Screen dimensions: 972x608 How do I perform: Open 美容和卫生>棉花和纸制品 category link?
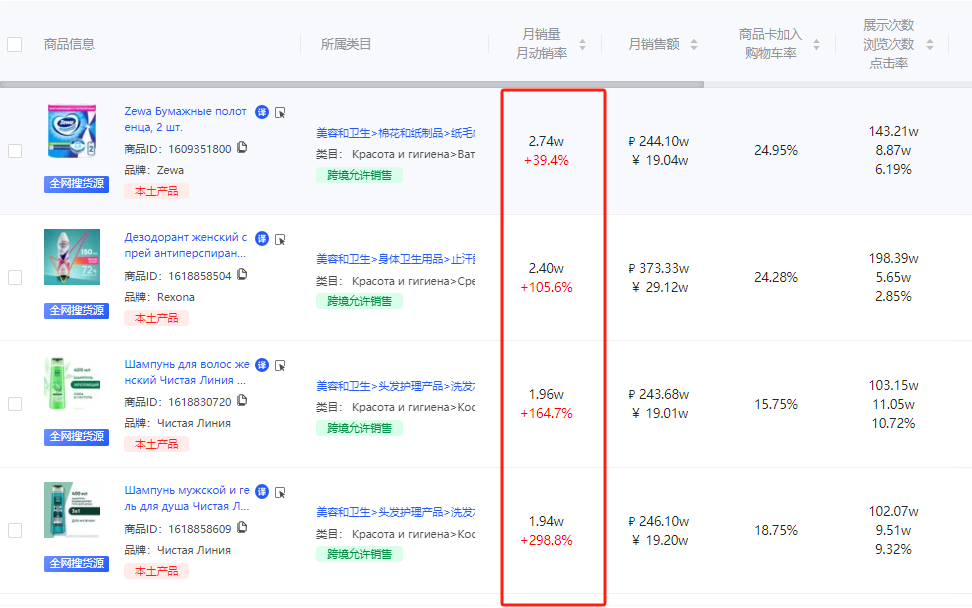pyautogui.click(x=395, y=133)
